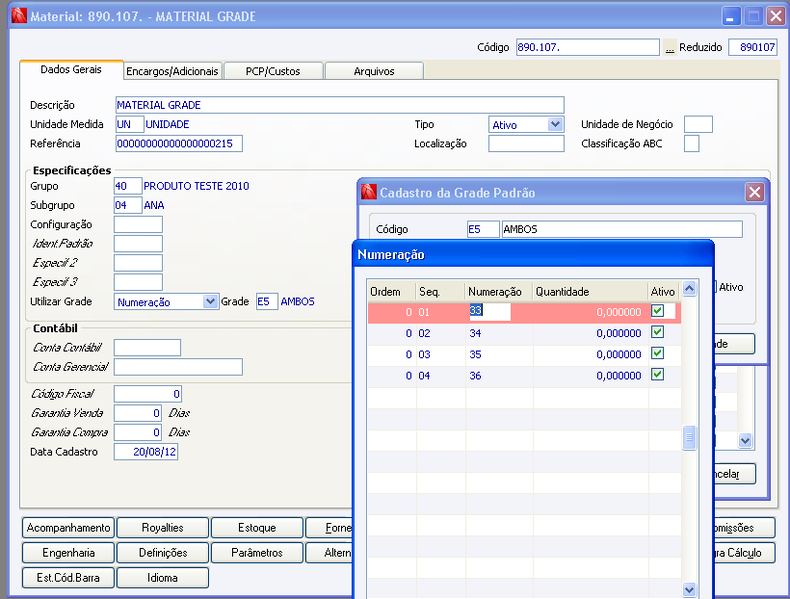This screenshot has width=790, height=599.
Task: Toggle Ativo checkbox for numeração 35
Action: 657,353
